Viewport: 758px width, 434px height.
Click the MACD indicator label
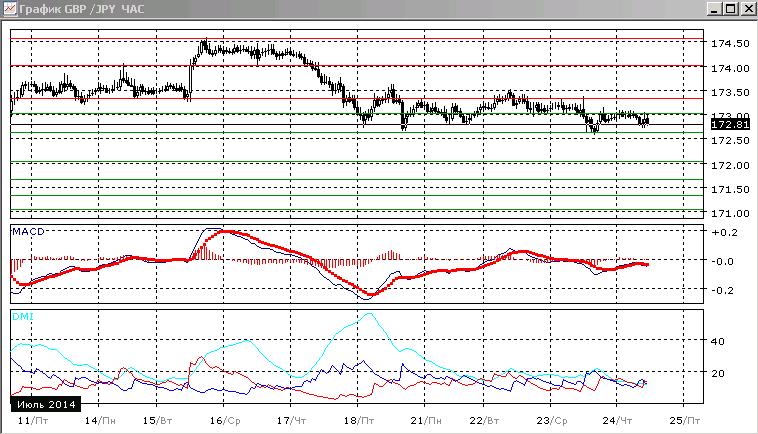pyautogui.click(x=28, y=231)
